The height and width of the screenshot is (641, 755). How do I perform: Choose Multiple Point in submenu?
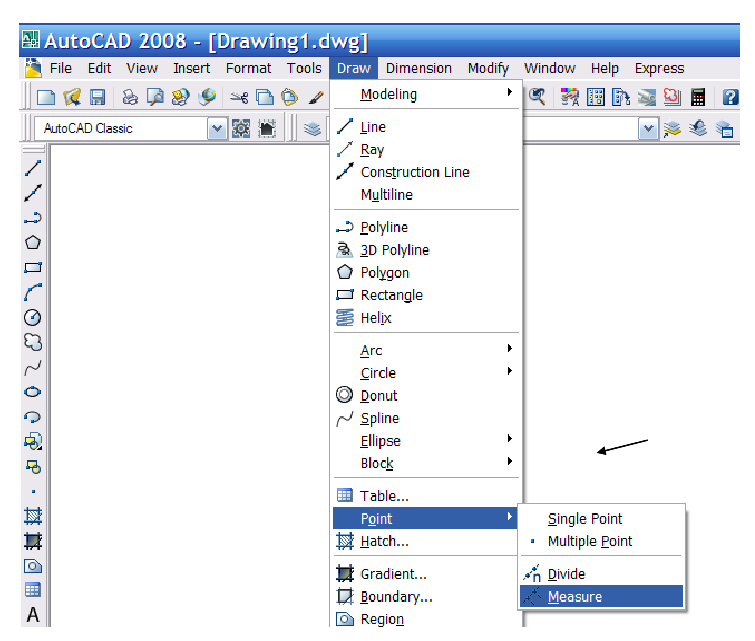pyautogui.click(x=601, y=541)
